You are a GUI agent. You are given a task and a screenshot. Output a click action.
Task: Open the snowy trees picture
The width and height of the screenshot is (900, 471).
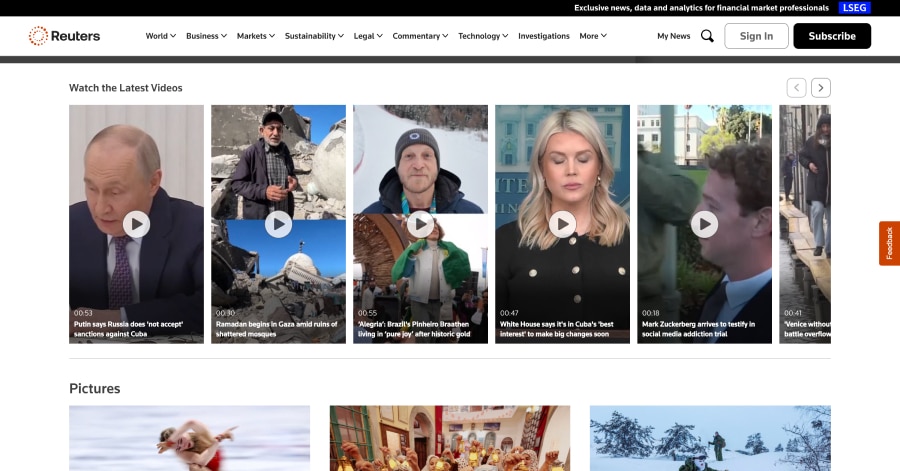coord(710,438)
